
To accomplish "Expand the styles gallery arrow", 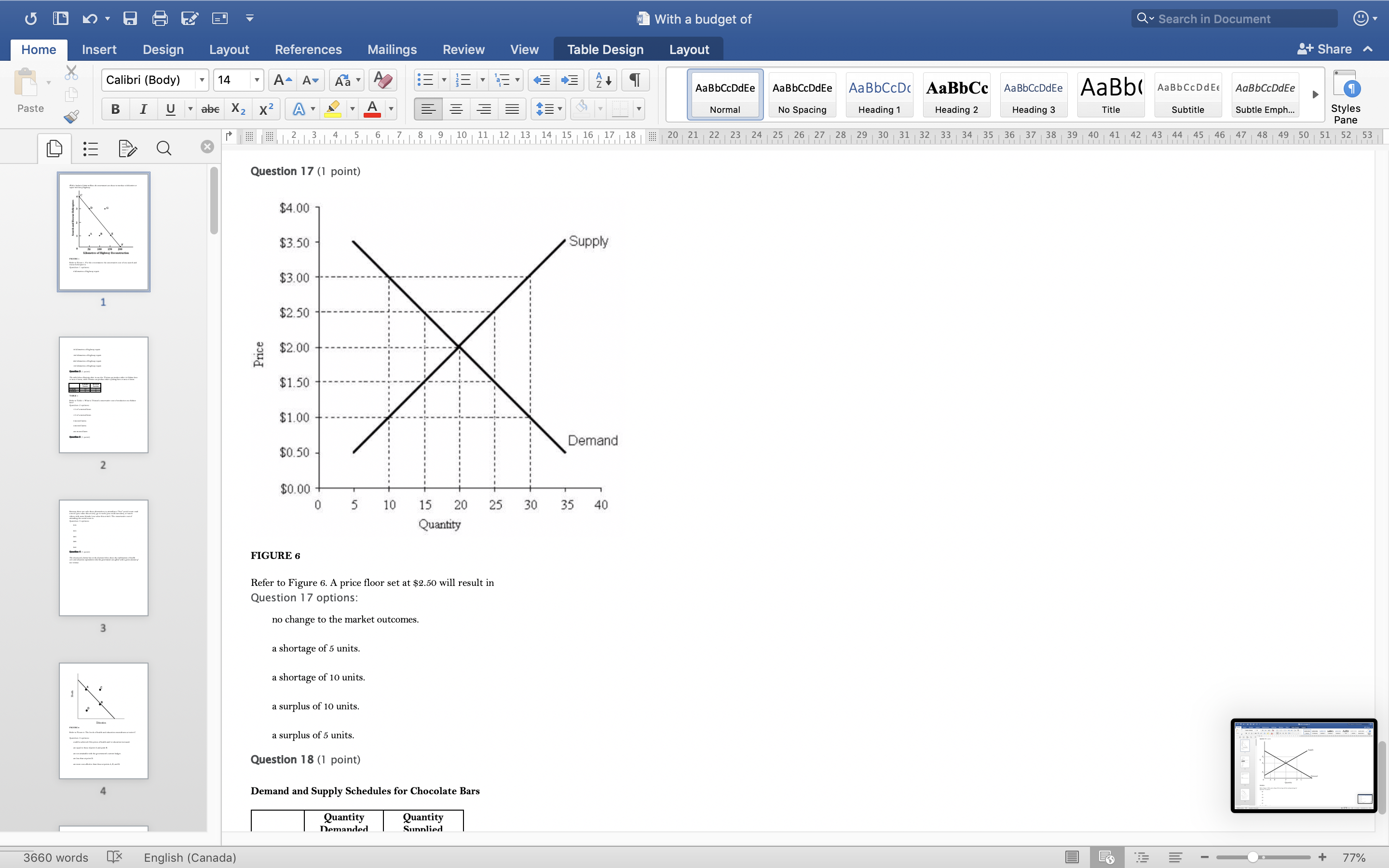I will 1315,95.
